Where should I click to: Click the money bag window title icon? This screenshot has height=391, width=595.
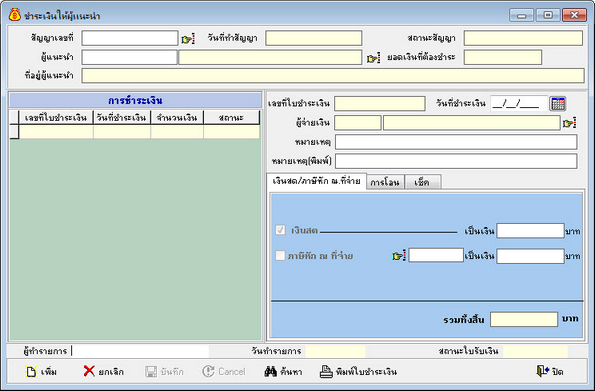[x=14, y=15]
